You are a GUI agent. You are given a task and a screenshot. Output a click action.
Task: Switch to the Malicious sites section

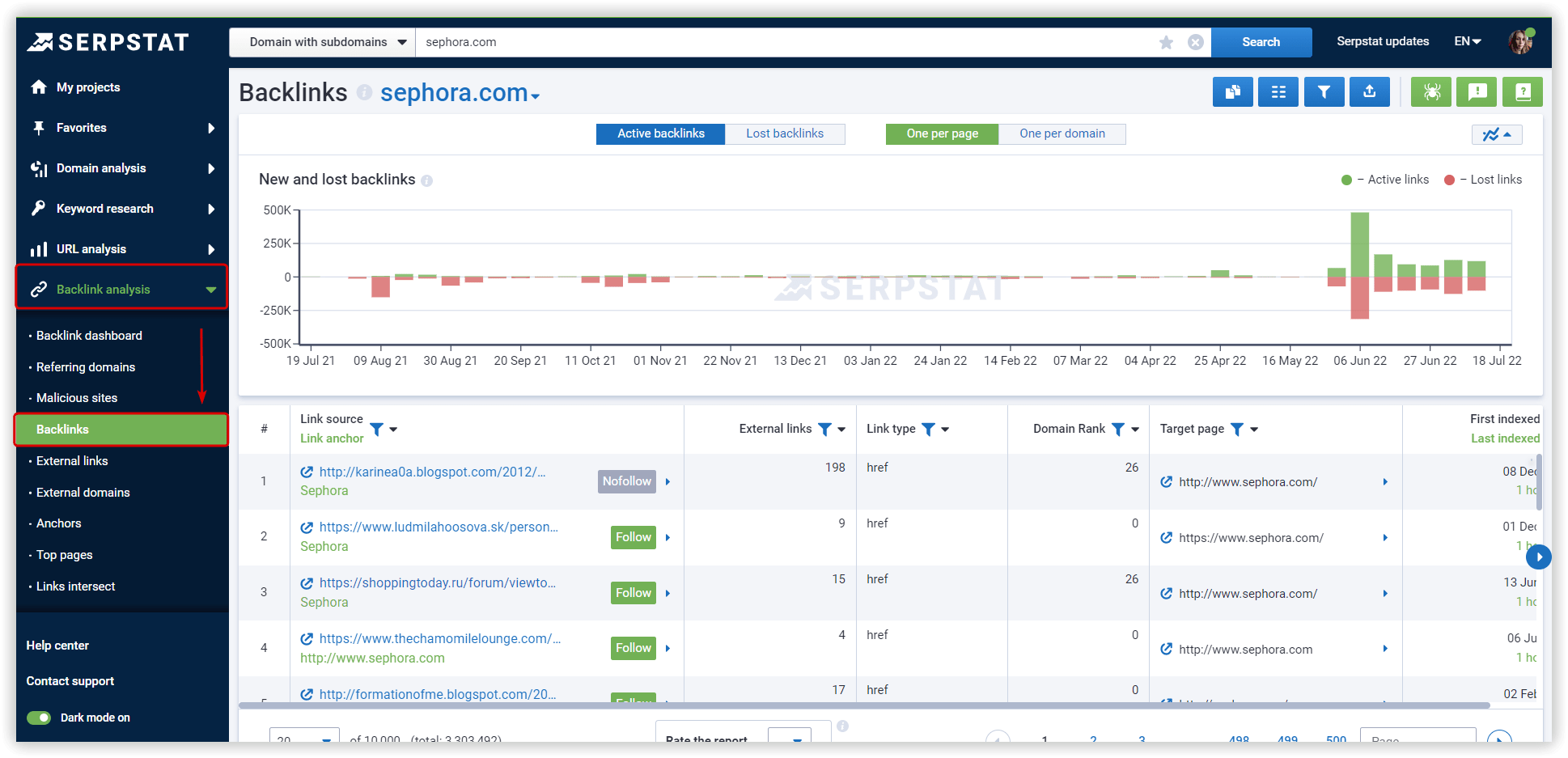(78, 397)
